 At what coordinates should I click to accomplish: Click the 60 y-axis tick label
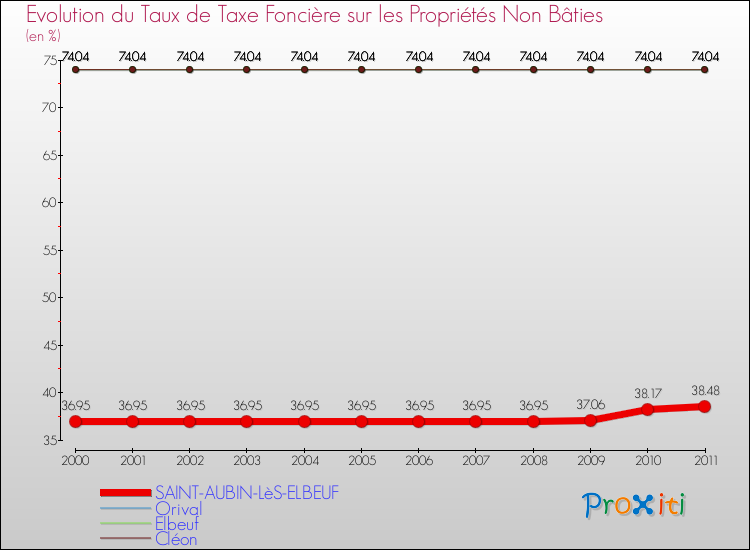point(49,203)
